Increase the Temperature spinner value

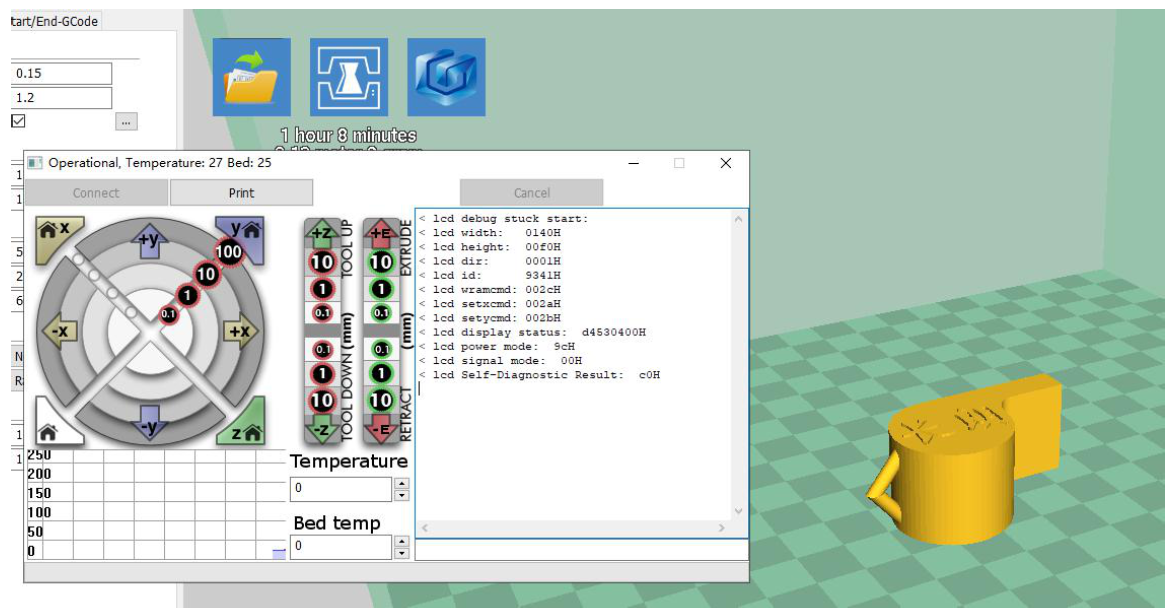pyautogui.click(x=402, y=483)
